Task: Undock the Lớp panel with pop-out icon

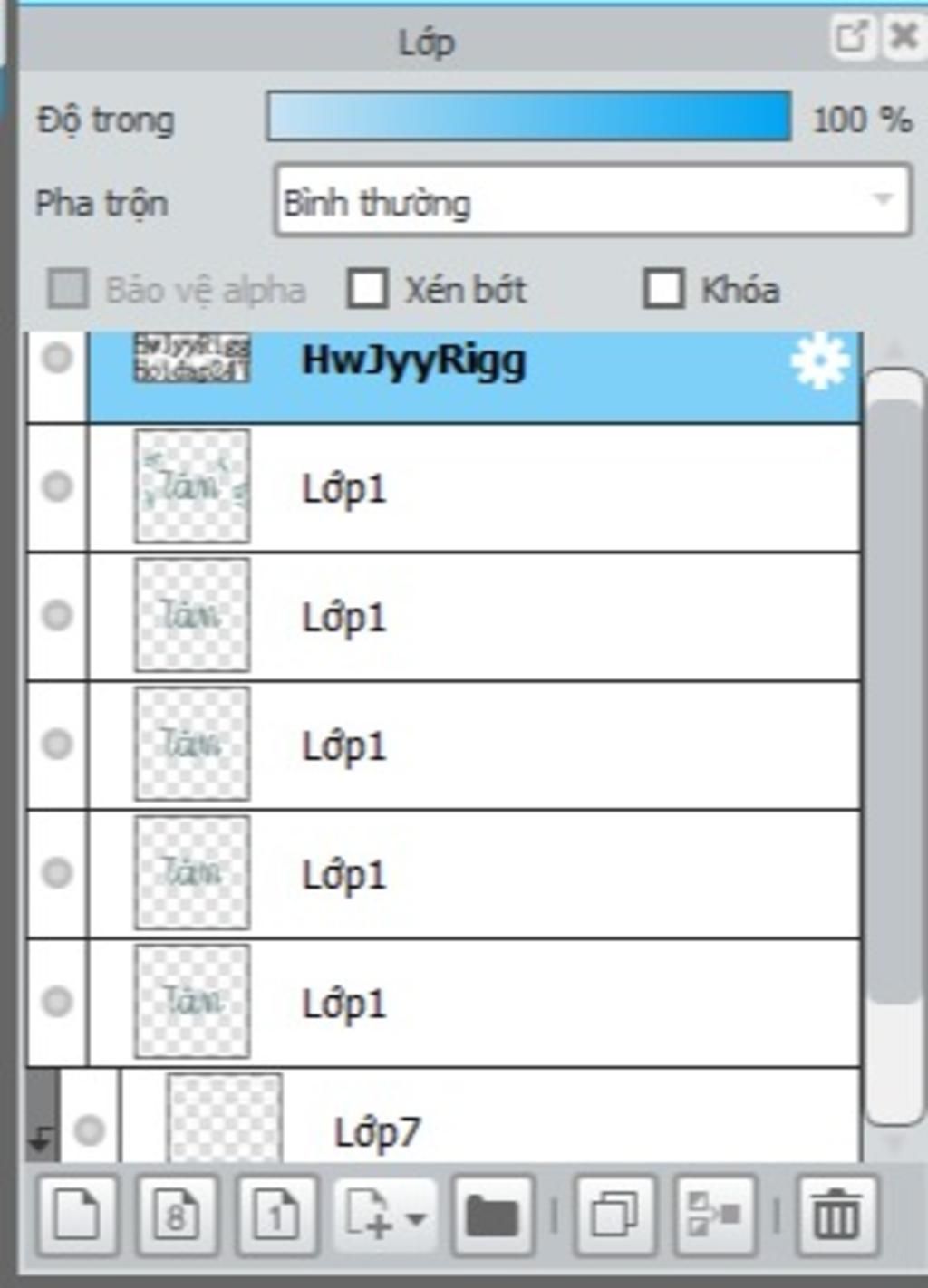Action: [851, 36]
